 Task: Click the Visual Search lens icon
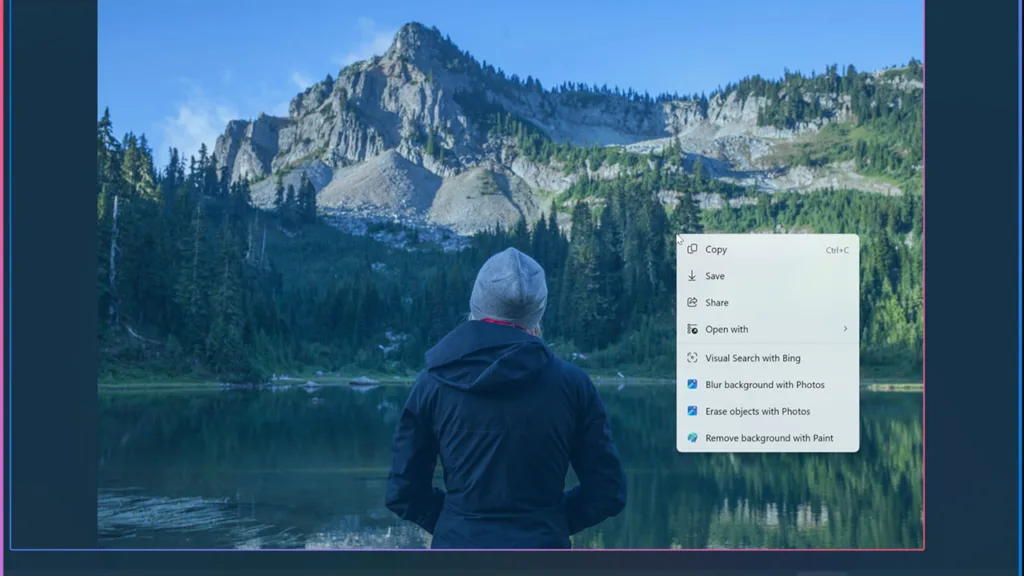[692, 358]
